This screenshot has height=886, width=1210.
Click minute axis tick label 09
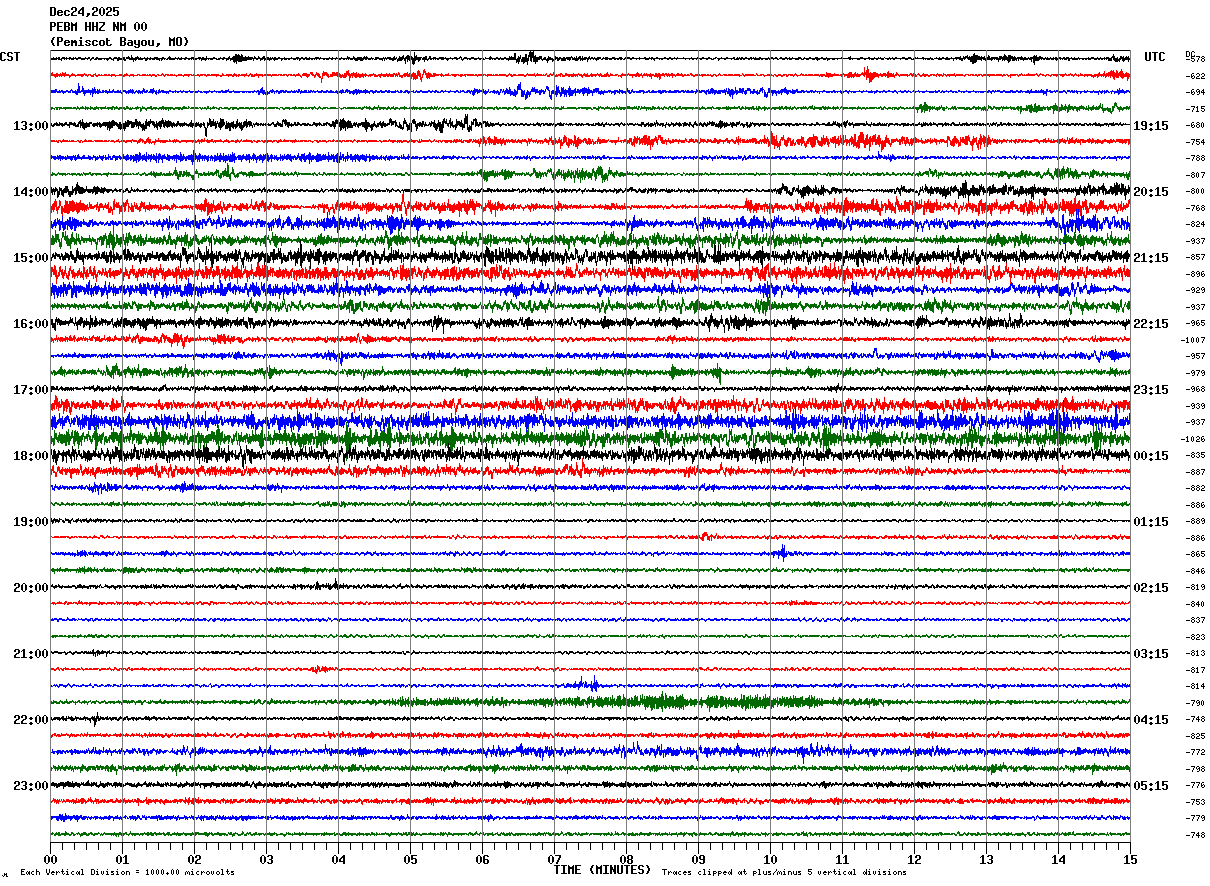click(698, 859)
